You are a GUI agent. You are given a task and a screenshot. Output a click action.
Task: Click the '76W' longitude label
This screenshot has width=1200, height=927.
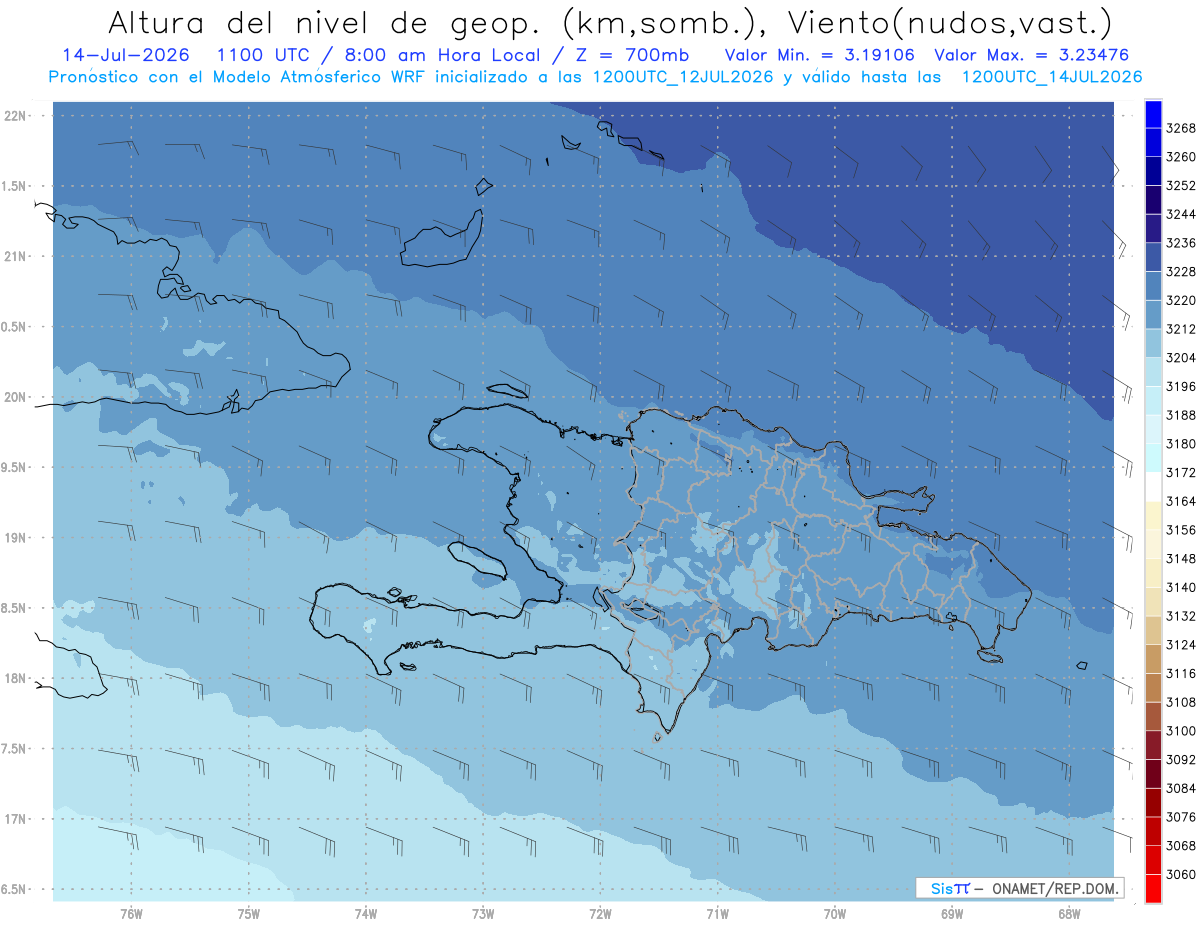(131, 914)
